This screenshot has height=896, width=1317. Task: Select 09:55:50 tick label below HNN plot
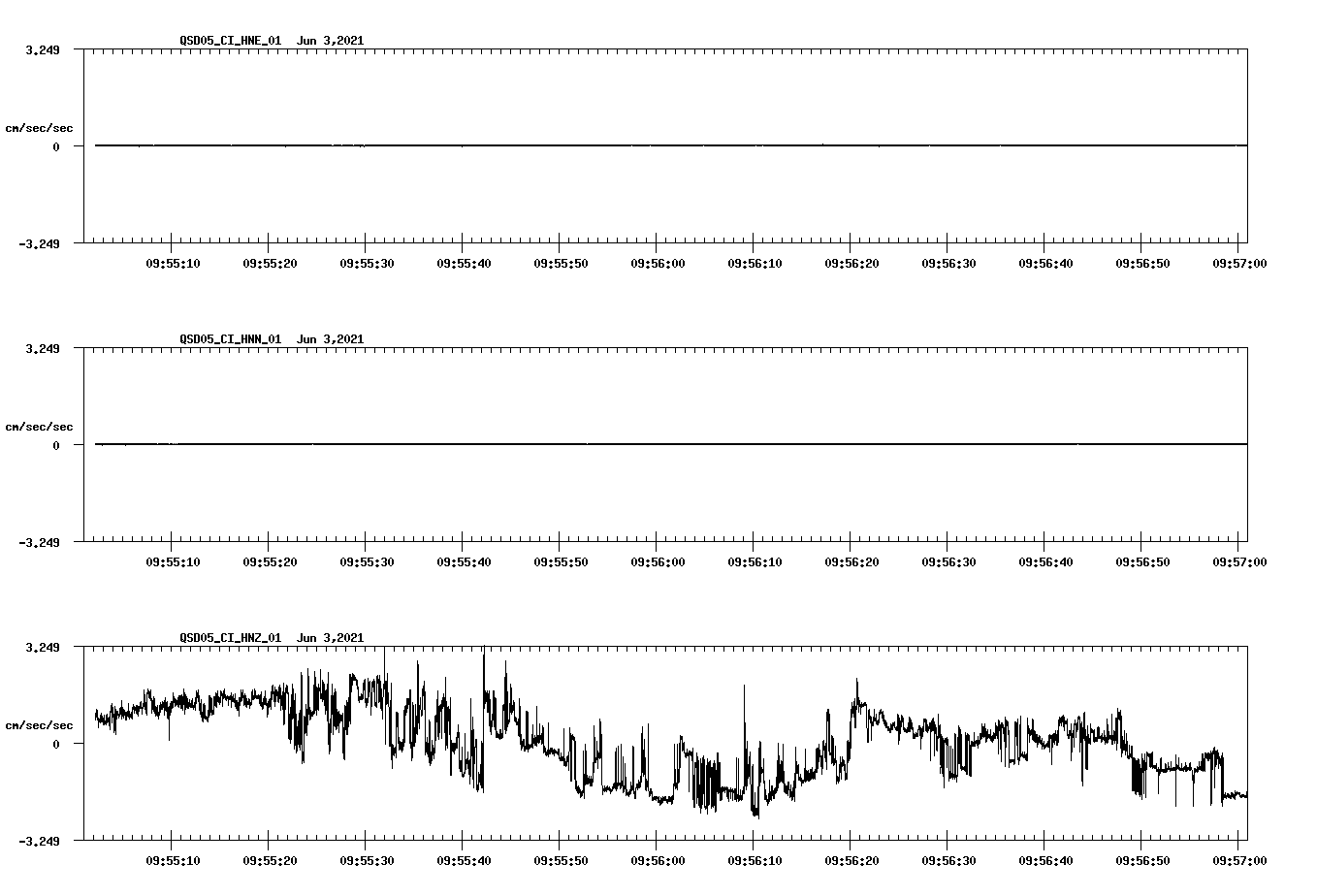(561, 561)
